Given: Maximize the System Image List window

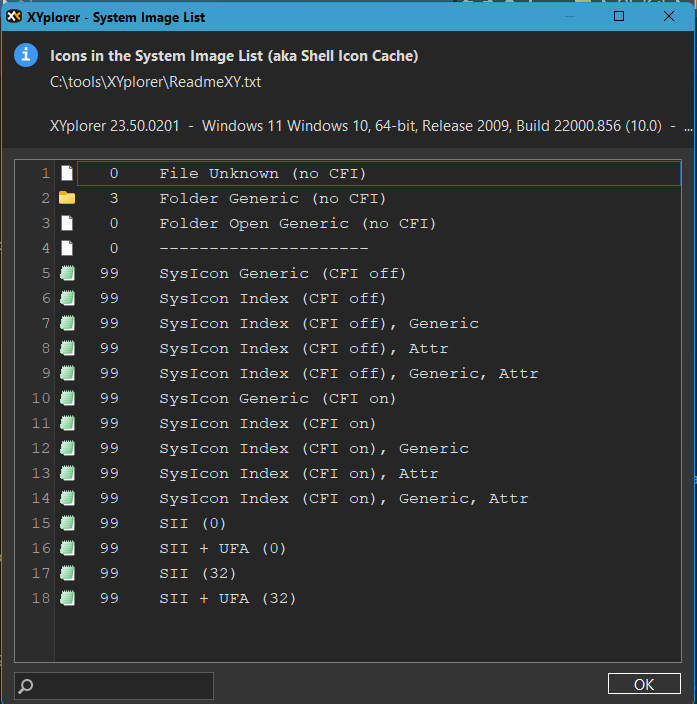Looking at the screenshot, I should [619, 16].
